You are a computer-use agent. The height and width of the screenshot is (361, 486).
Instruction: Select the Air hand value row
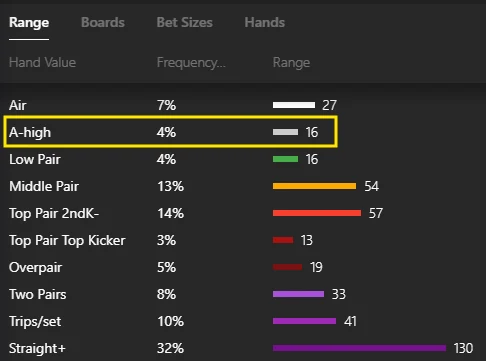(x=243, y=105)
